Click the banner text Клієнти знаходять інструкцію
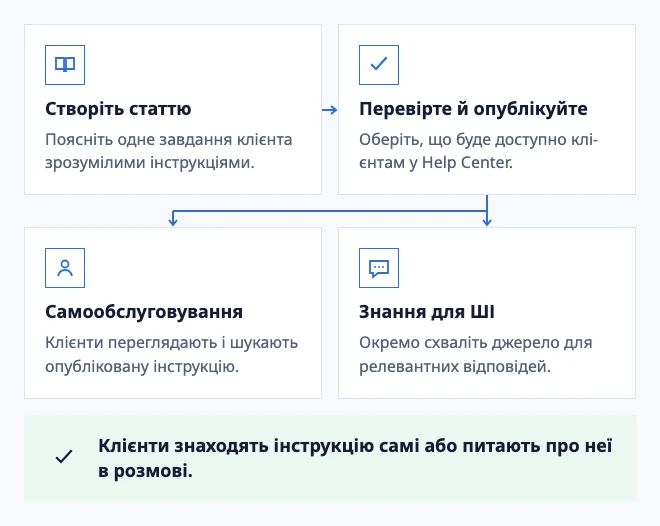 tap(236, 446)
